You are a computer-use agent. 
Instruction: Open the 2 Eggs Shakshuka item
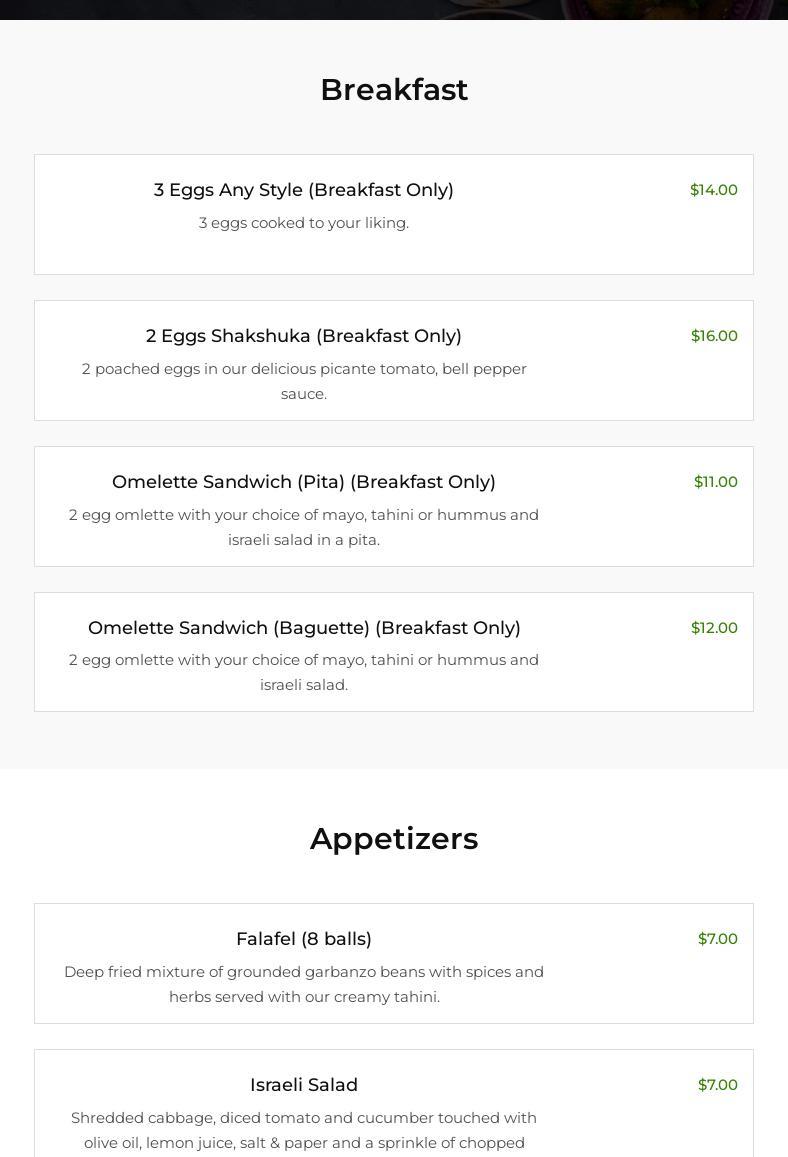coord(304,336)
